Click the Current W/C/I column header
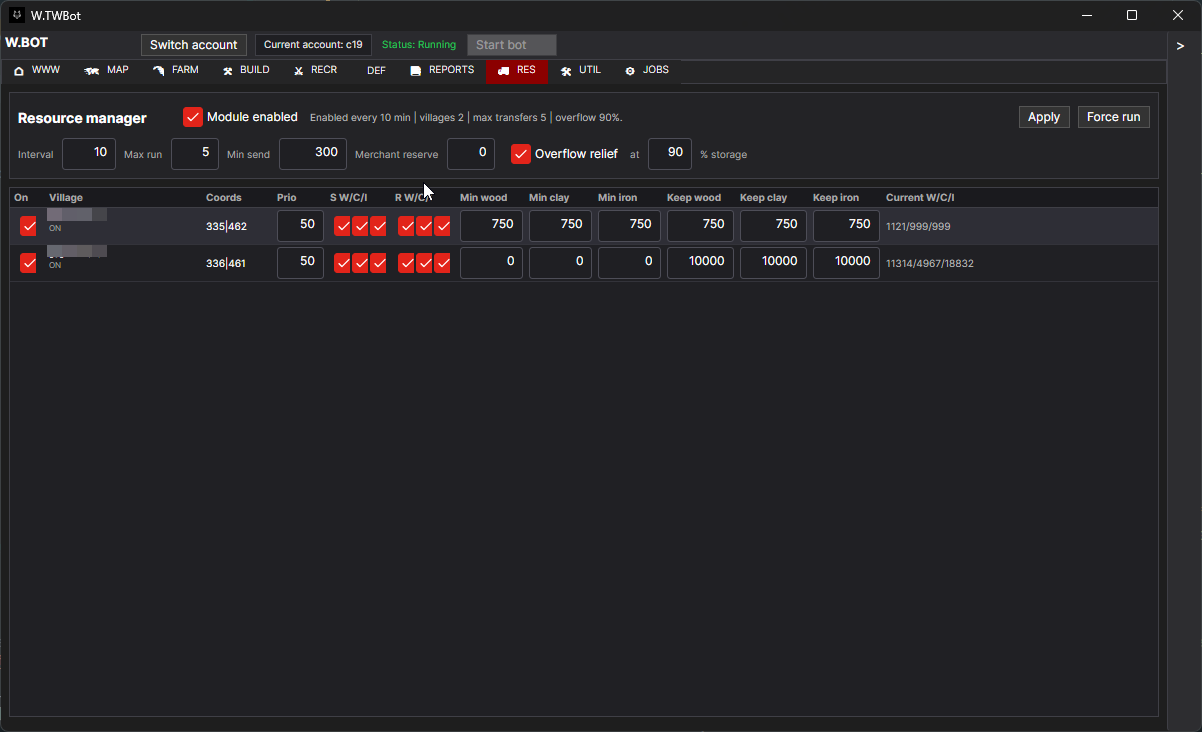Screen dimensions: 1202x732 [x=920, y=198]
